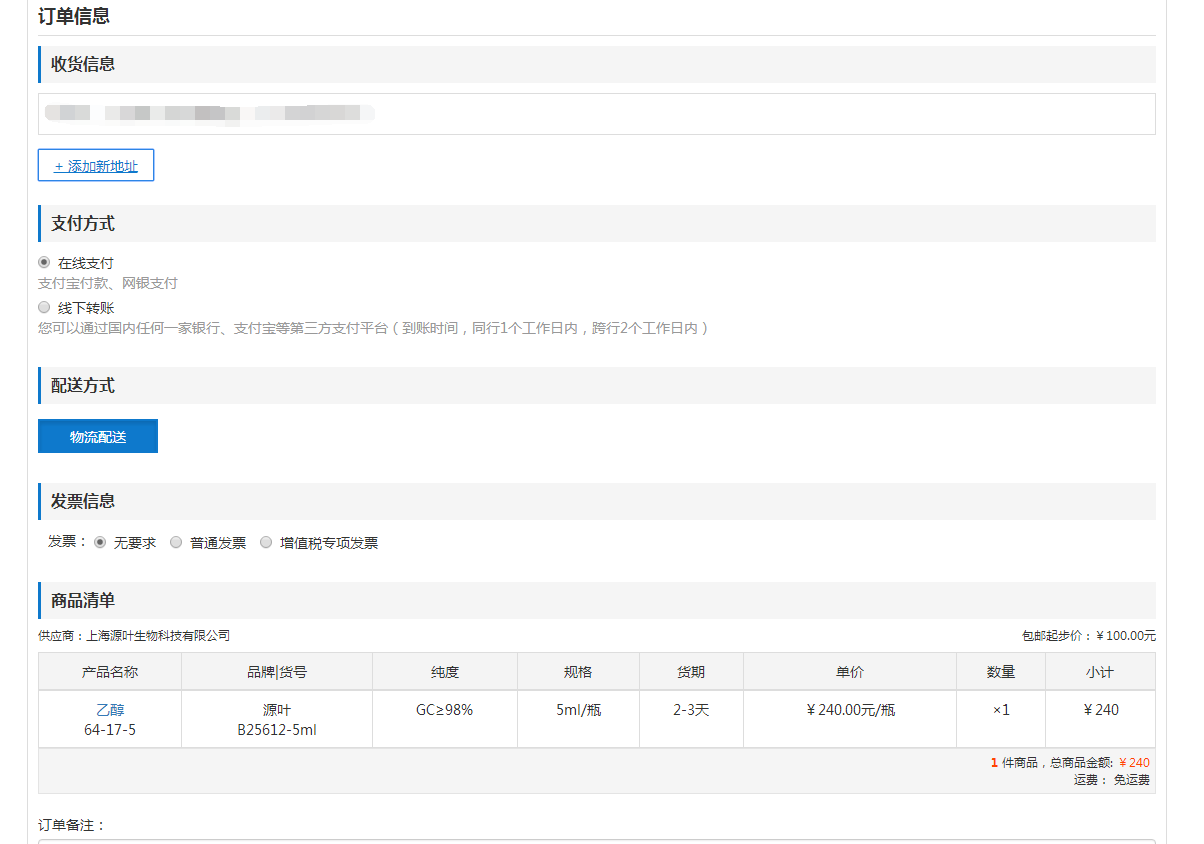Viewport: 1204px width, 844px height.
Task: Select 增值税专用发票 invoice type
Action: tap(266, 543)
